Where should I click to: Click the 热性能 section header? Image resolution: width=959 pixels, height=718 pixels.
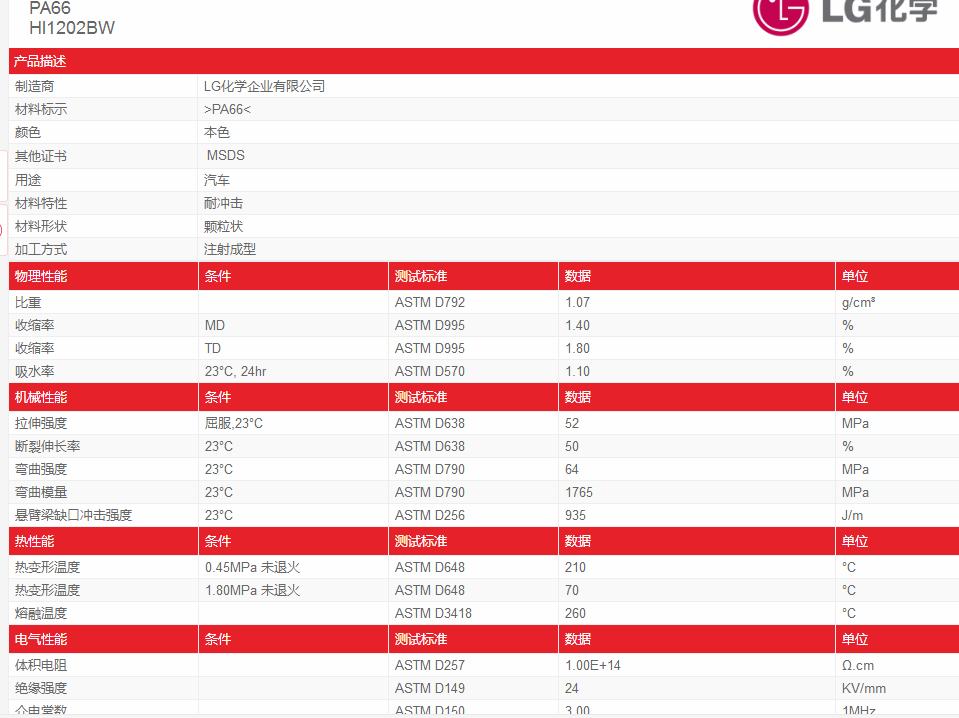[x=34, y=541]
